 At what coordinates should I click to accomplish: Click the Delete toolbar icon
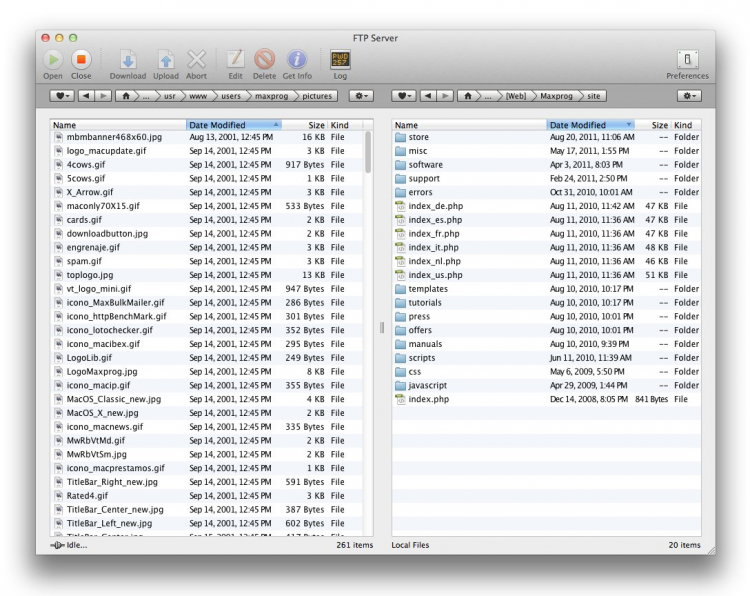point(264,60)
